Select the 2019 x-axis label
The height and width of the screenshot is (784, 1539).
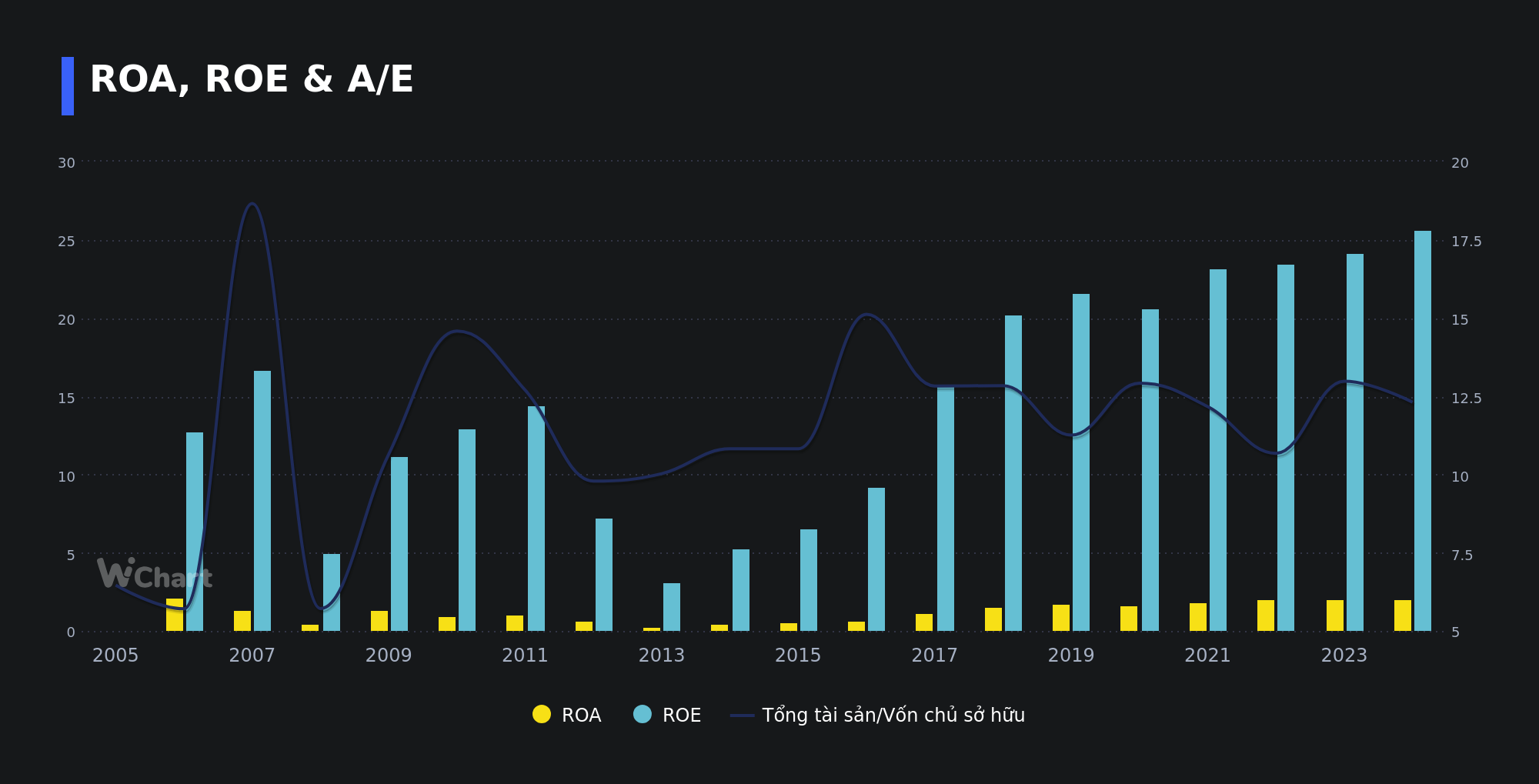(1070, 656)
